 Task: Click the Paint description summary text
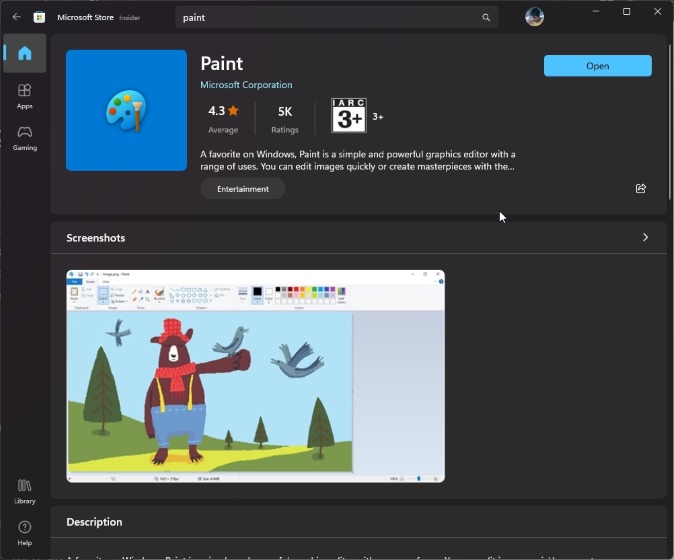click(358, 160)
